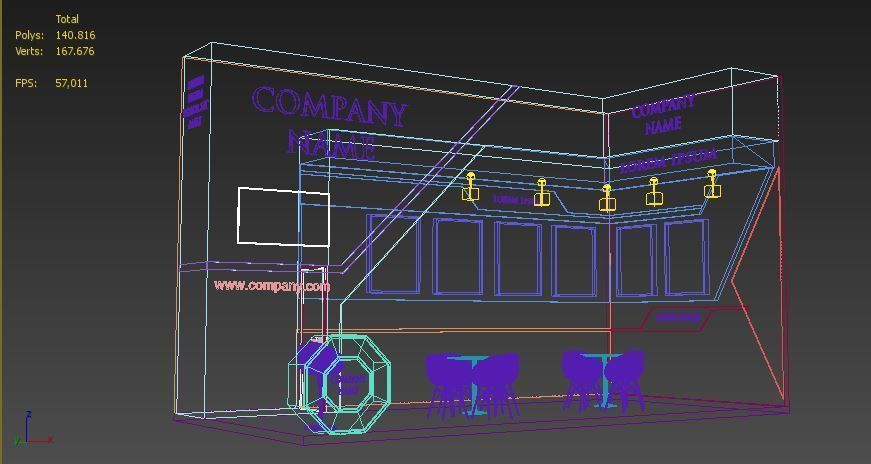Select the small red sign text near right wall
The height and width of the screenshot is (464, 871).
[x=677, y=318]
